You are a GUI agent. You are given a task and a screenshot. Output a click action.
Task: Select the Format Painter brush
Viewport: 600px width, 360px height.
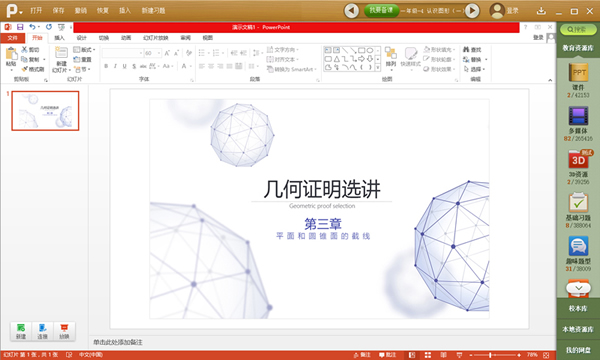click(24, 69)
